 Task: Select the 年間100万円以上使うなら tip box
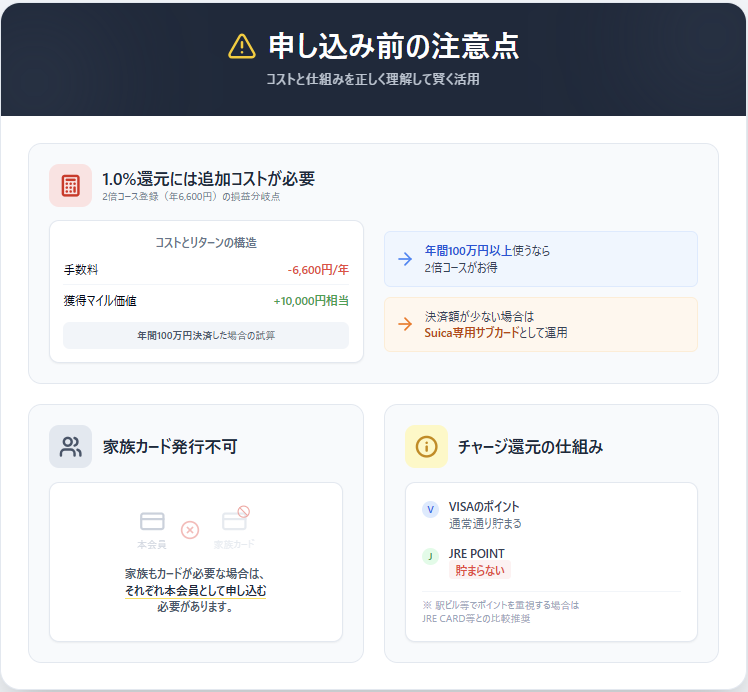540,259
